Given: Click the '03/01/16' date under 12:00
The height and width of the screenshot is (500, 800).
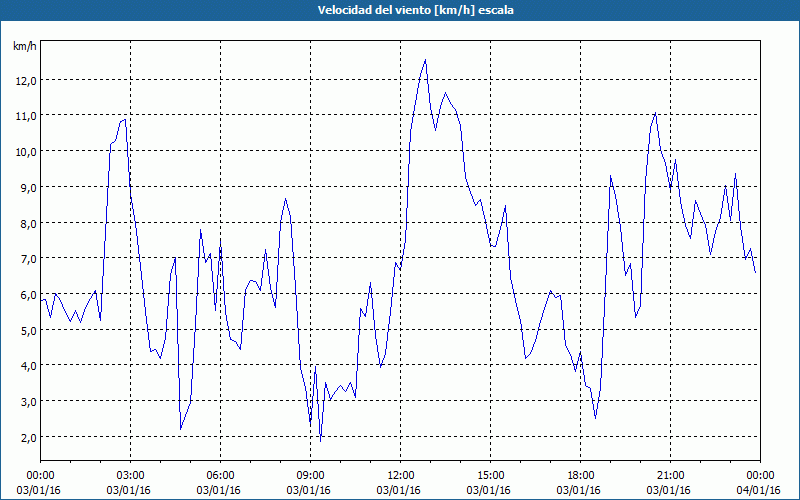Looking at the screenshot, I should point(398,490).
